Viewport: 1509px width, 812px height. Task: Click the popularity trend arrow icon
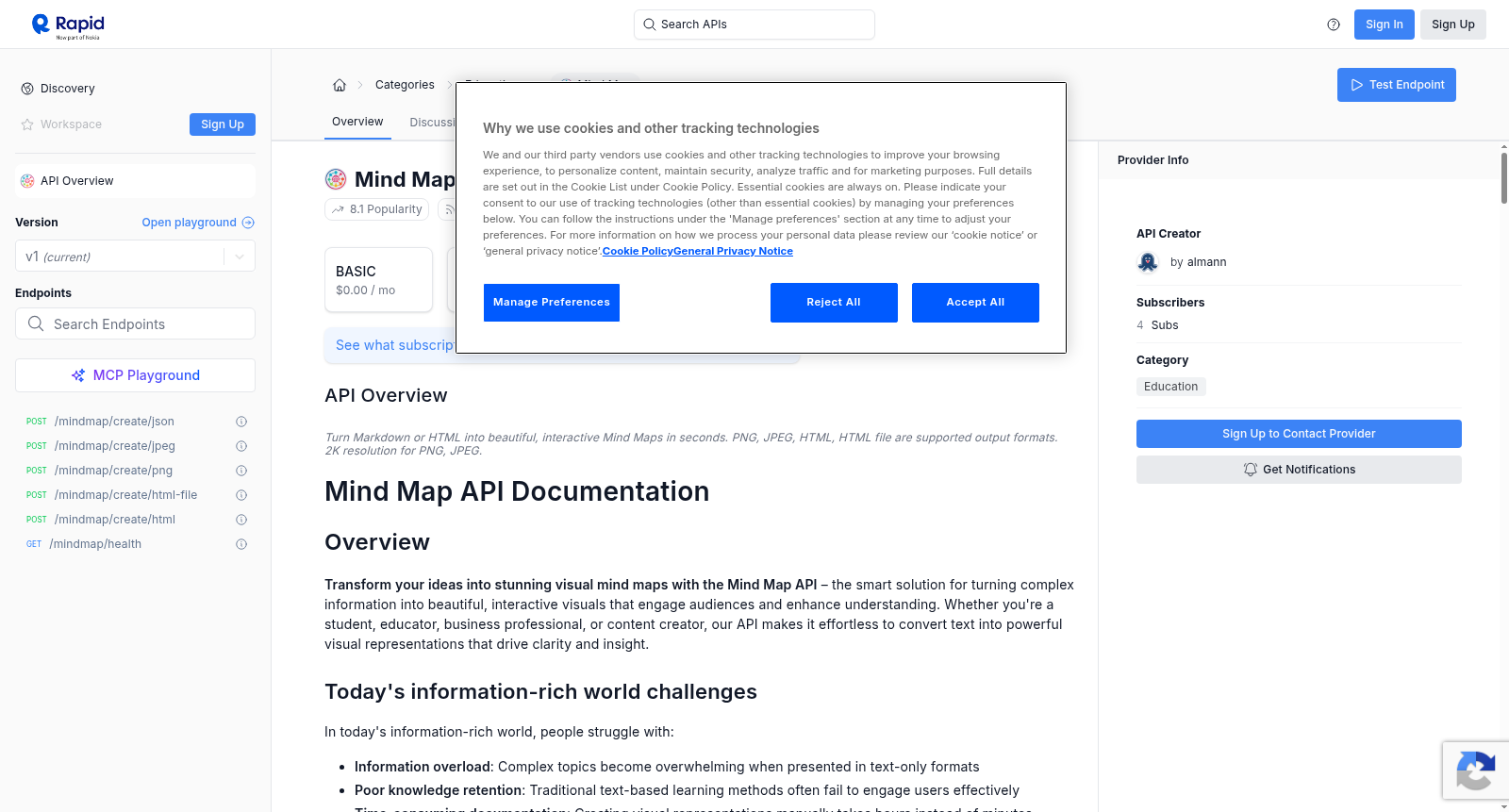pyautogui.click(x=338, y=209)
